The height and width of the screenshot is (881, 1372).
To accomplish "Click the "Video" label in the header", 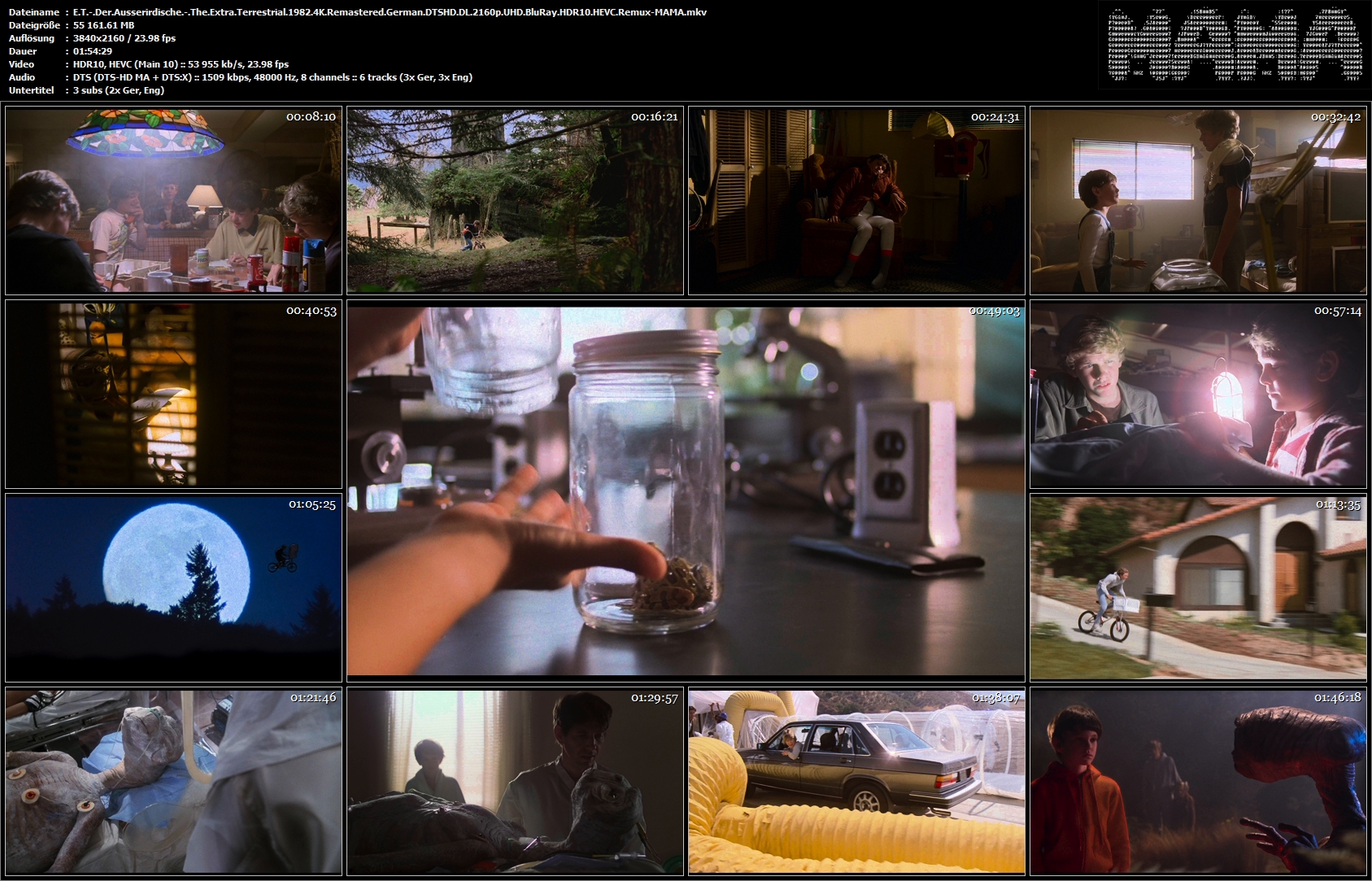I will point(22,64).
